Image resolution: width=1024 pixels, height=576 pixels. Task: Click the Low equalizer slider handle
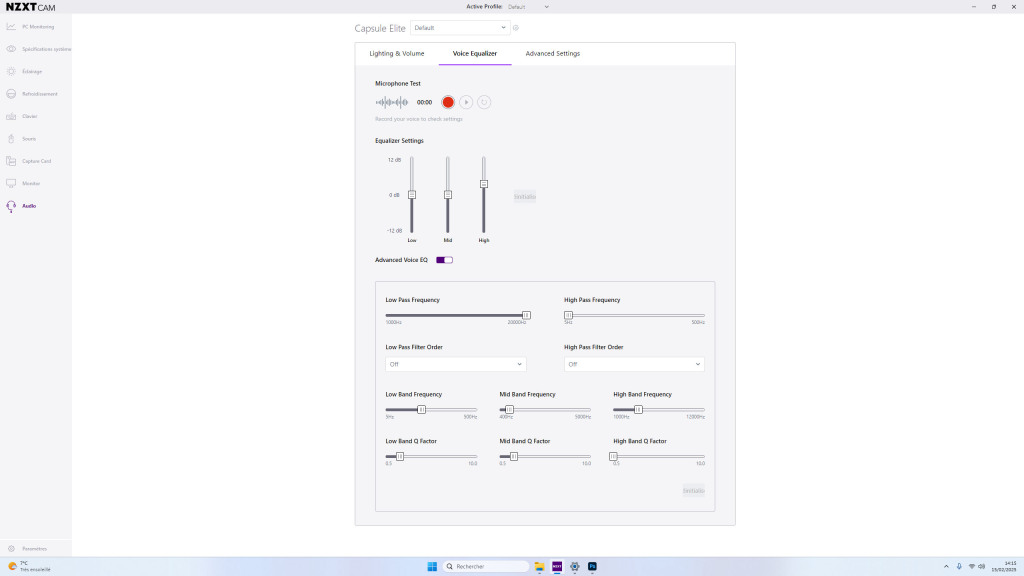coord(412,195)
